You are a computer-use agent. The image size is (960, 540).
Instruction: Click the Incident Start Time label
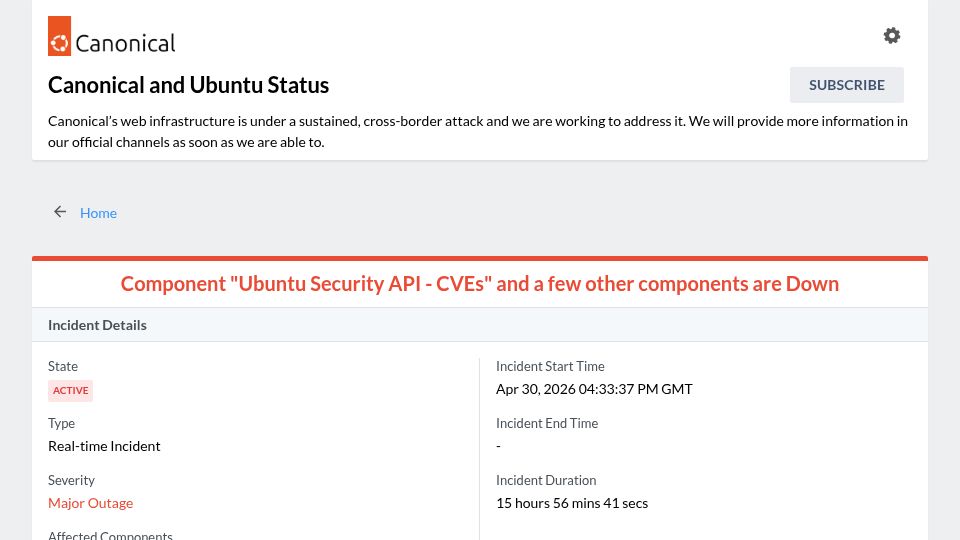[x=550, y=366]
